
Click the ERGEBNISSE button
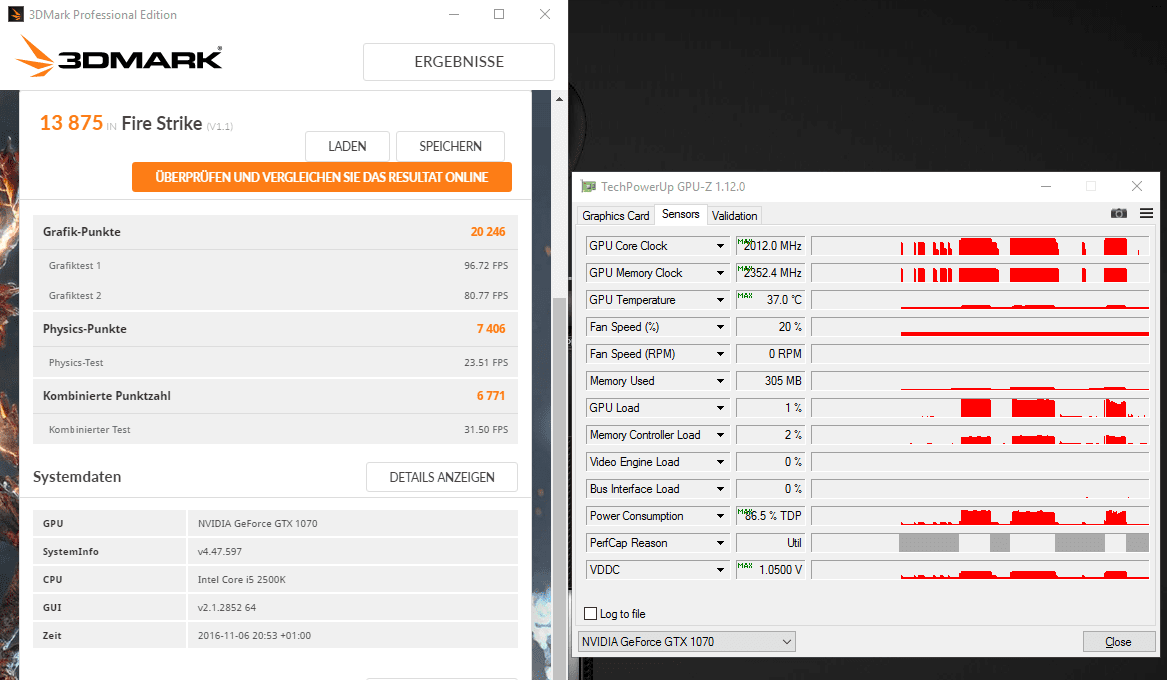click(458, 62)
